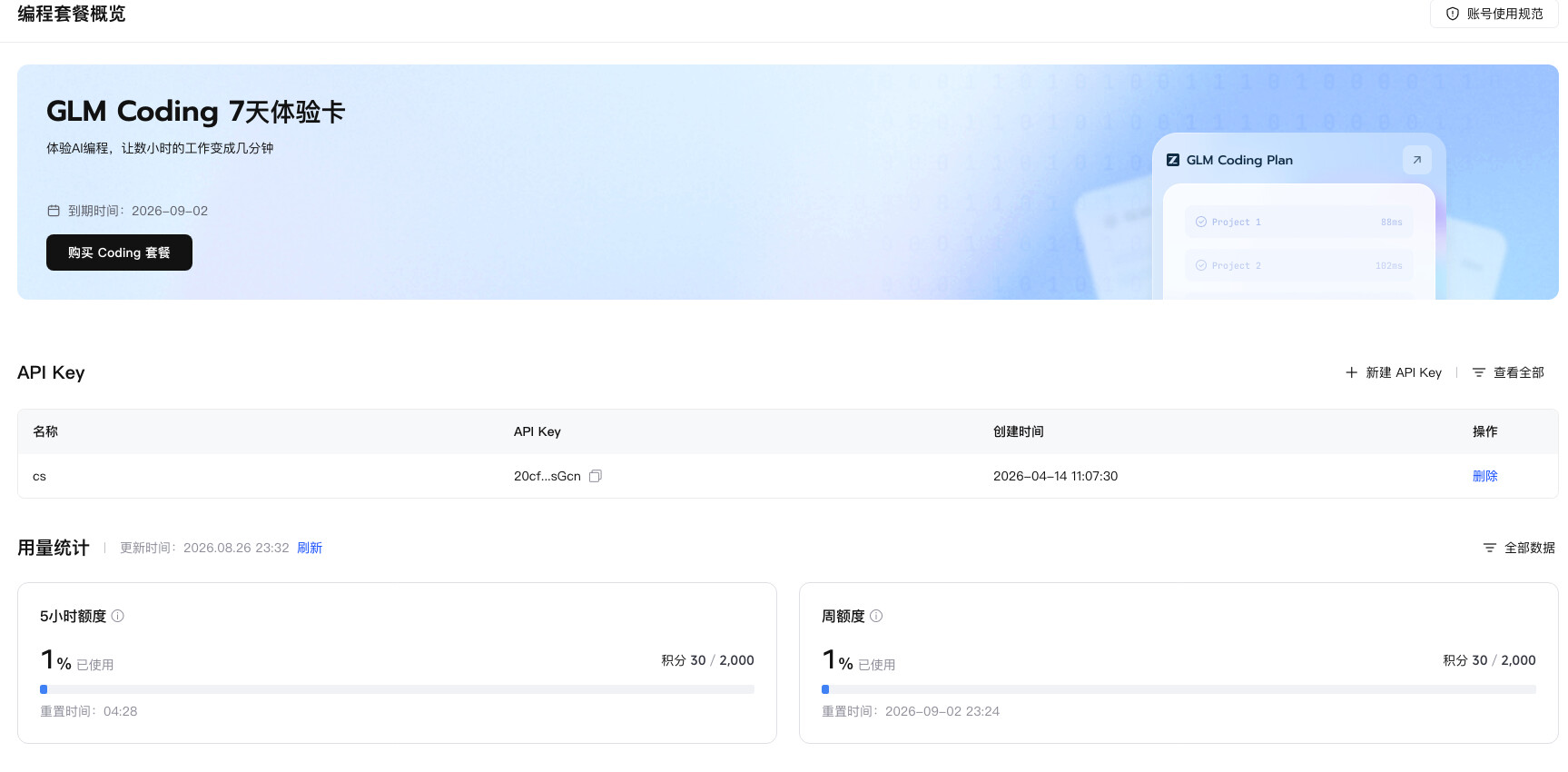This screenshot has height=772, width=1568.
Task: Click the API Key section heading
Action: click(x=51, y=372)
